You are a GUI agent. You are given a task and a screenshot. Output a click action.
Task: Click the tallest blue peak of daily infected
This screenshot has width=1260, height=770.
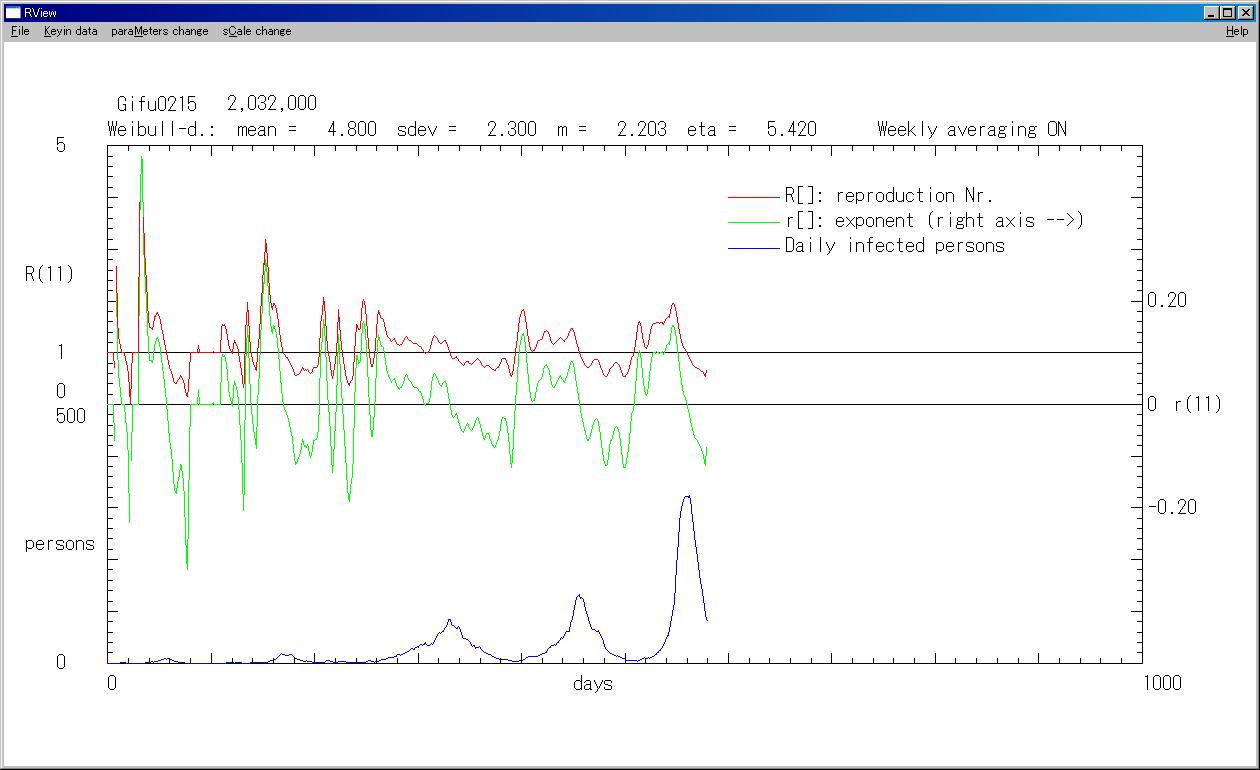[x=686, y=497]
